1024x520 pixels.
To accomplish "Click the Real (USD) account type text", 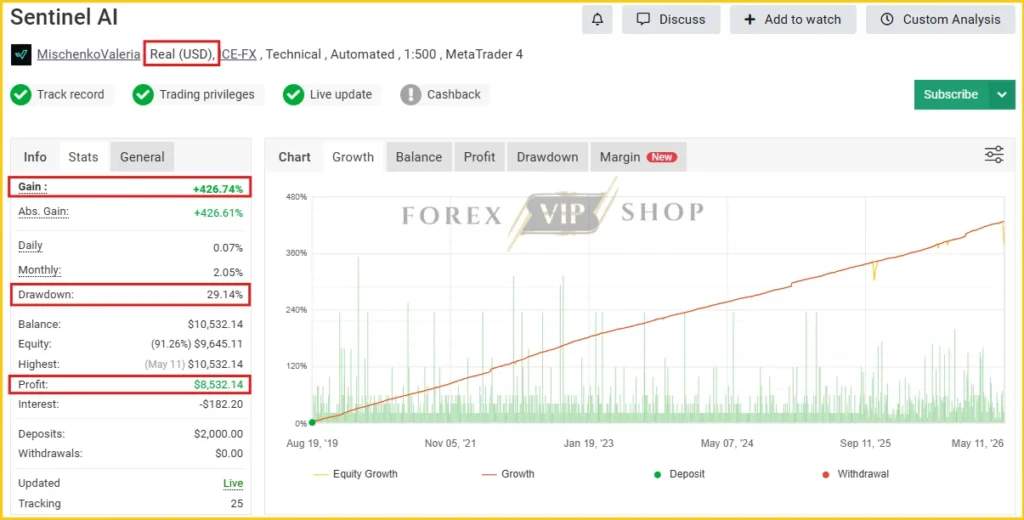I will (x=182, y=55).
